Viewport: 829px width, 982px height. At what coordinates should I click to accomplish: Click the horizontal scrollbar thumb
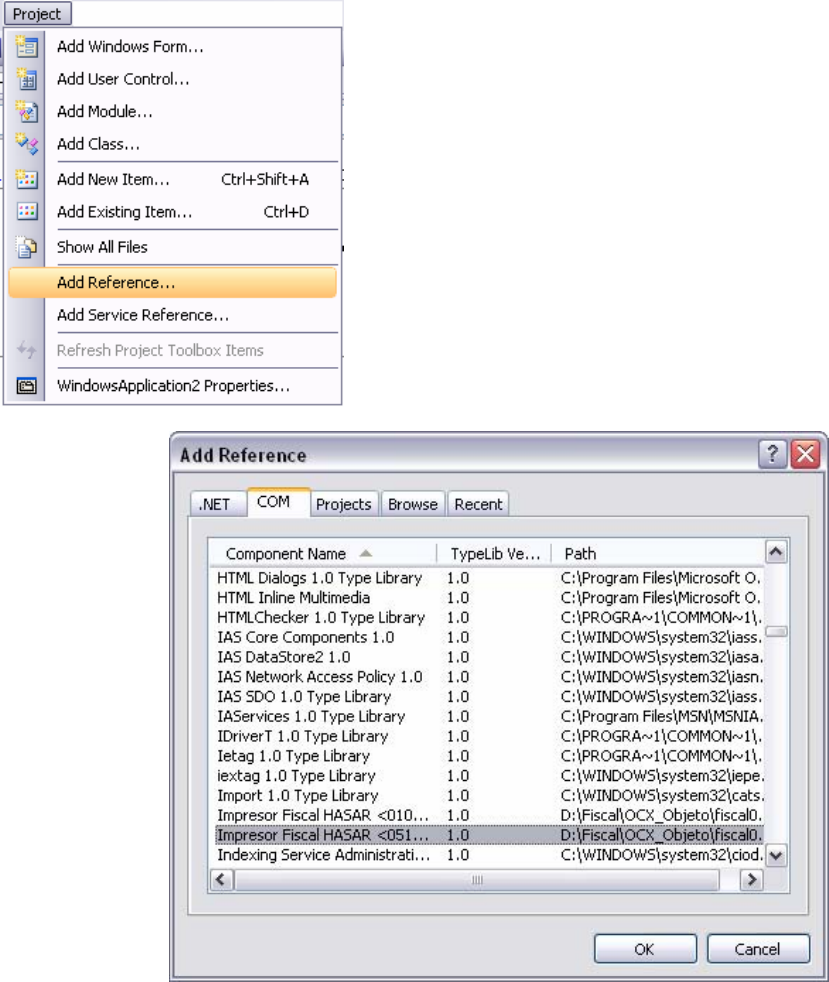click(x=477, y=879)
